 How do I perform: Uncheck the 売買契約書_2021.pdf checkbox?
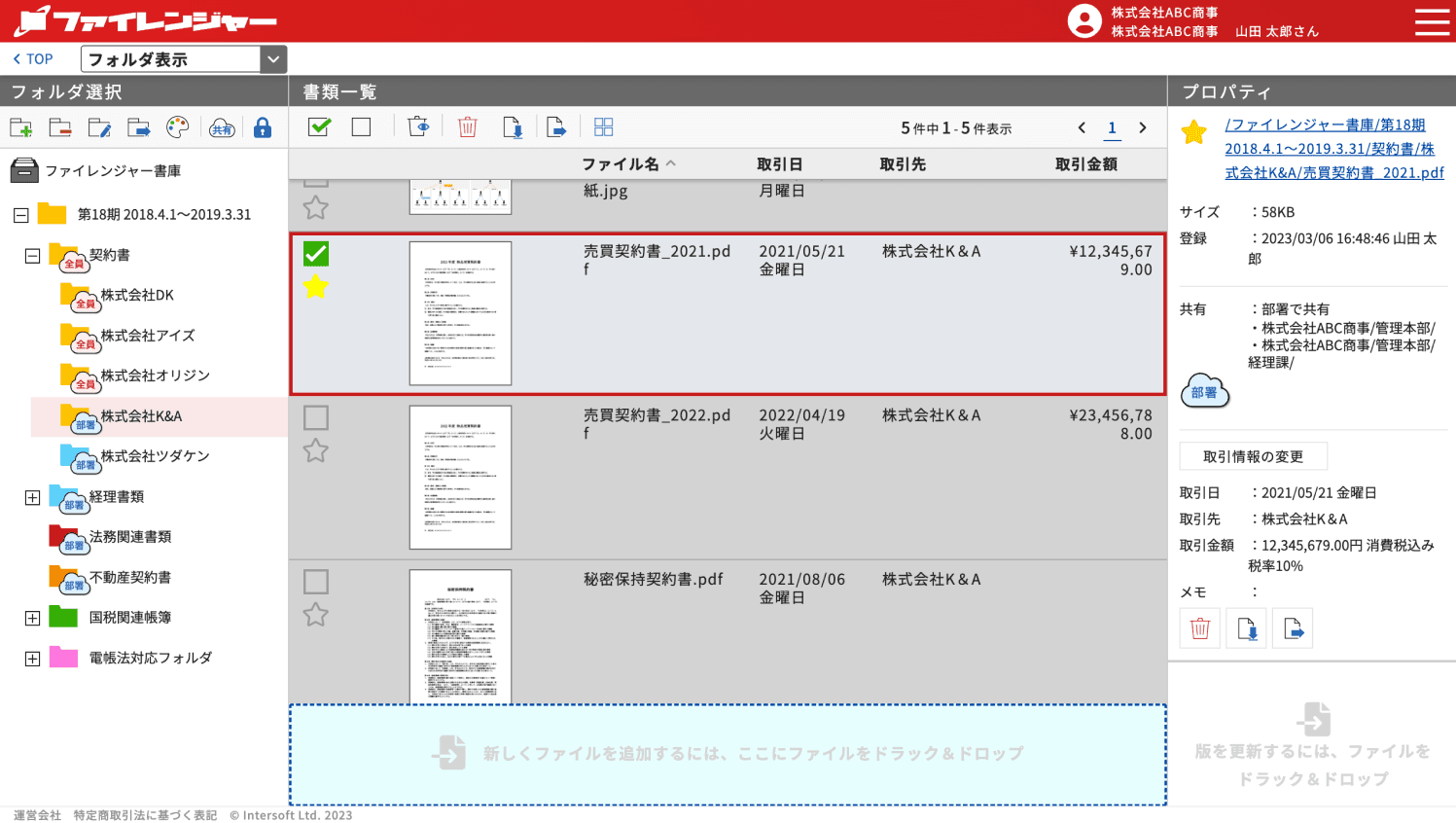(316, 254)
